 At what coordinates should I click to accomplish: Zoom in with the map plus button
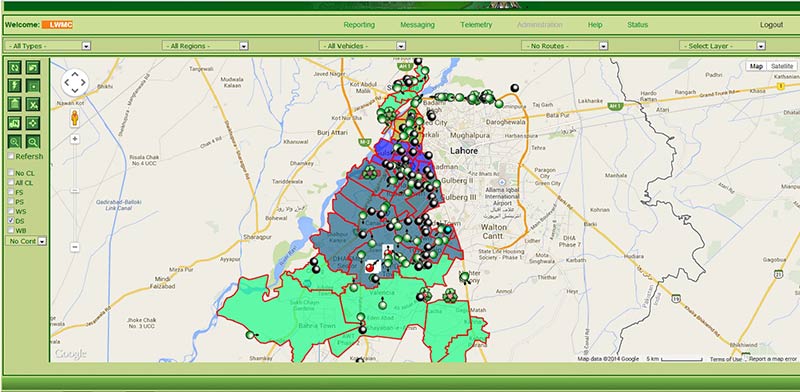pyautogui.click(x=75, y=139)
